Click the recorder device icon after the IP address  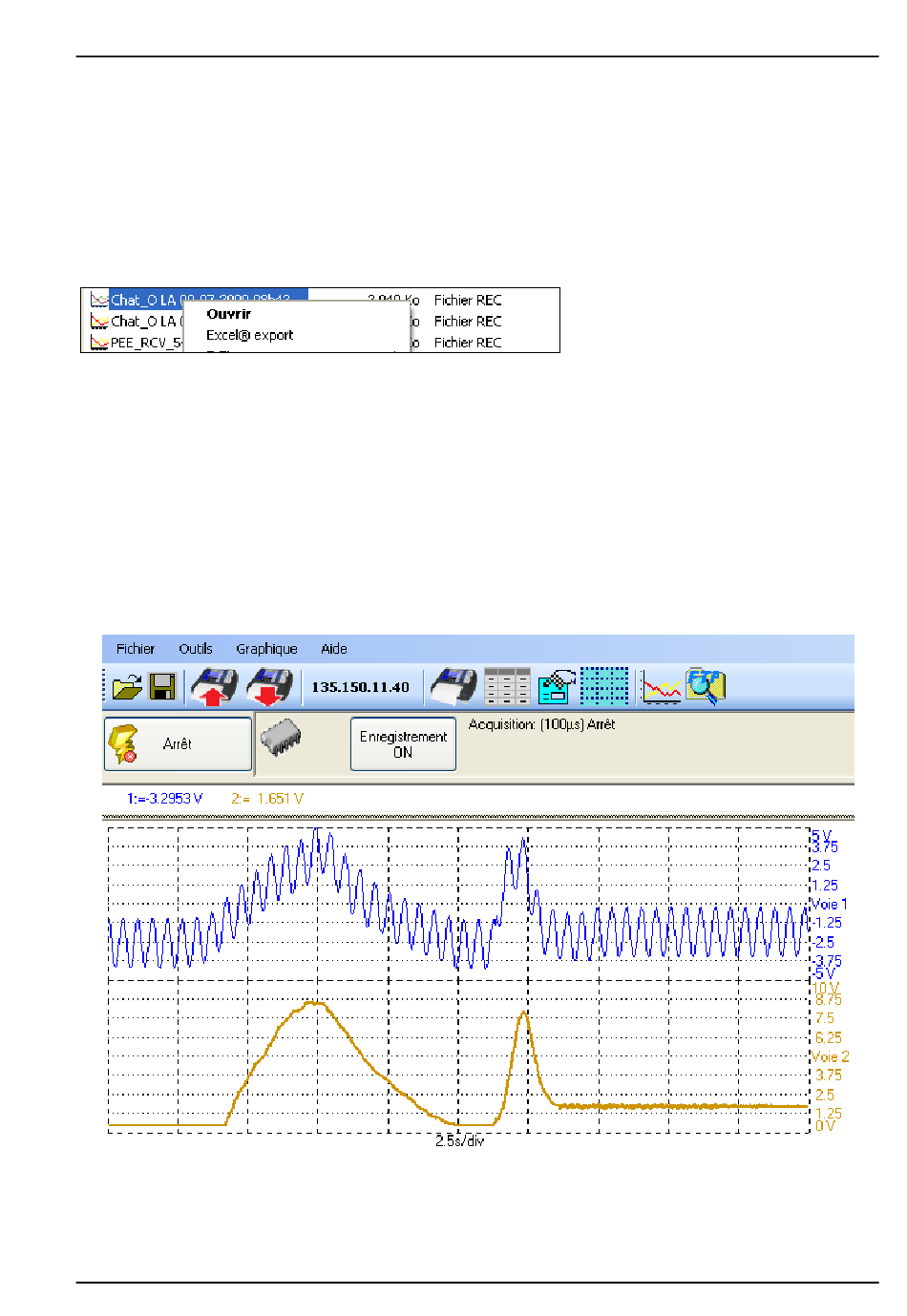tap(453, 687)
